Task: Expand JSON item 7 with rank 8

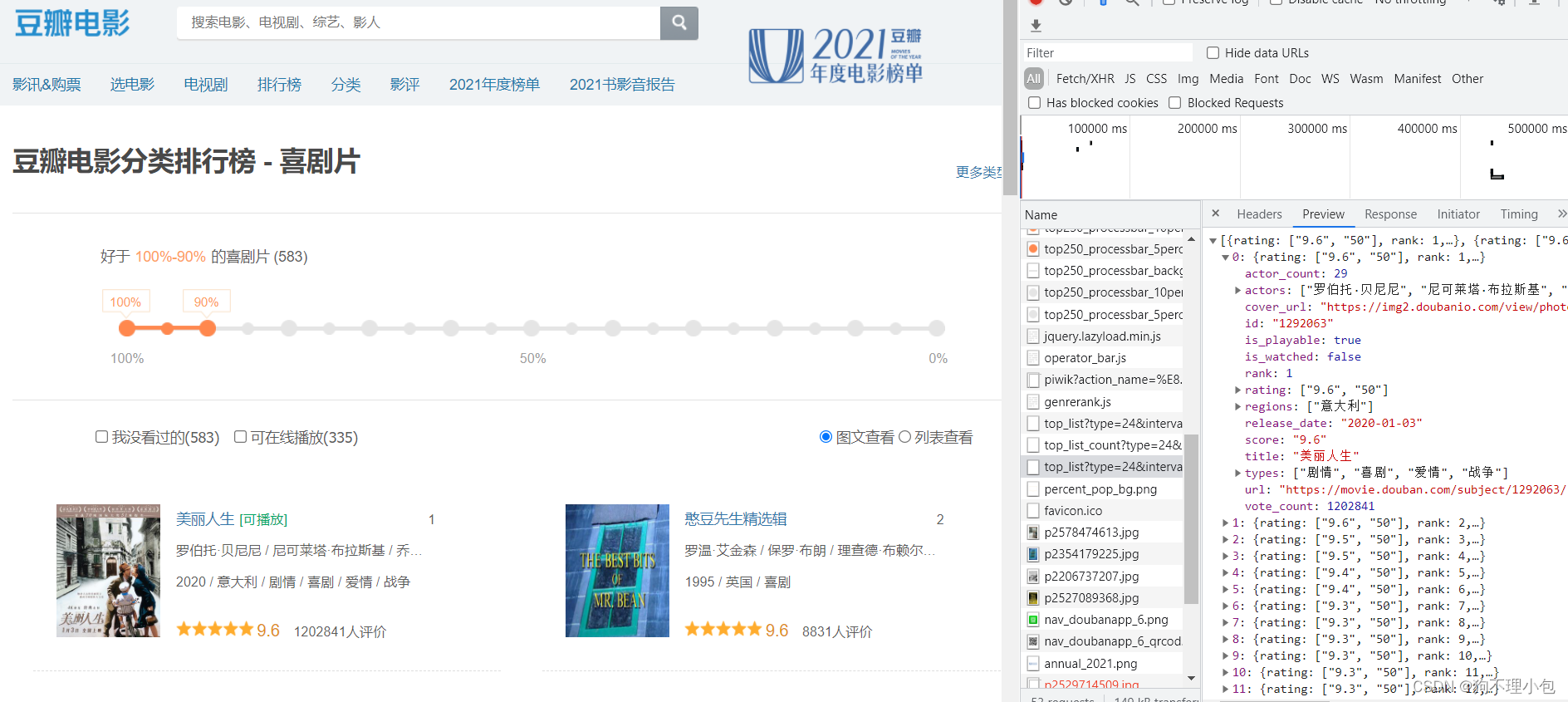Action: pyautogui.click(x=1225, y=623)
